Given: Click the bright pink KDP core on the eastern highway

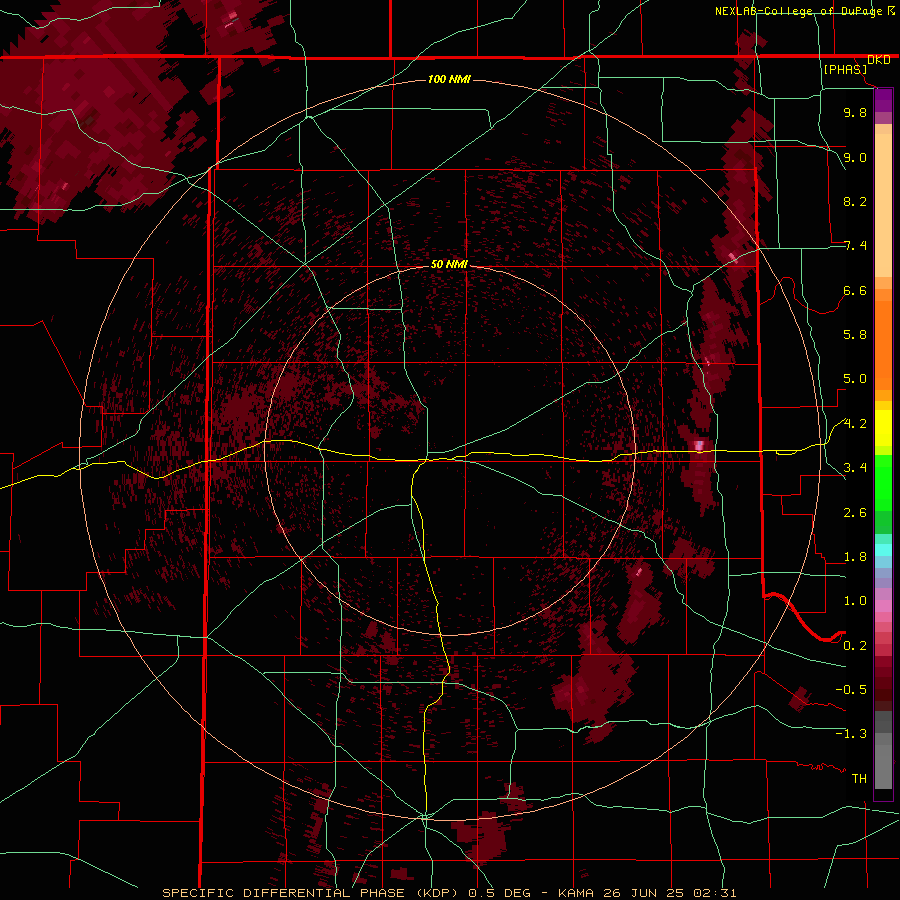Looking at the screenshot, I should (699, 445).
